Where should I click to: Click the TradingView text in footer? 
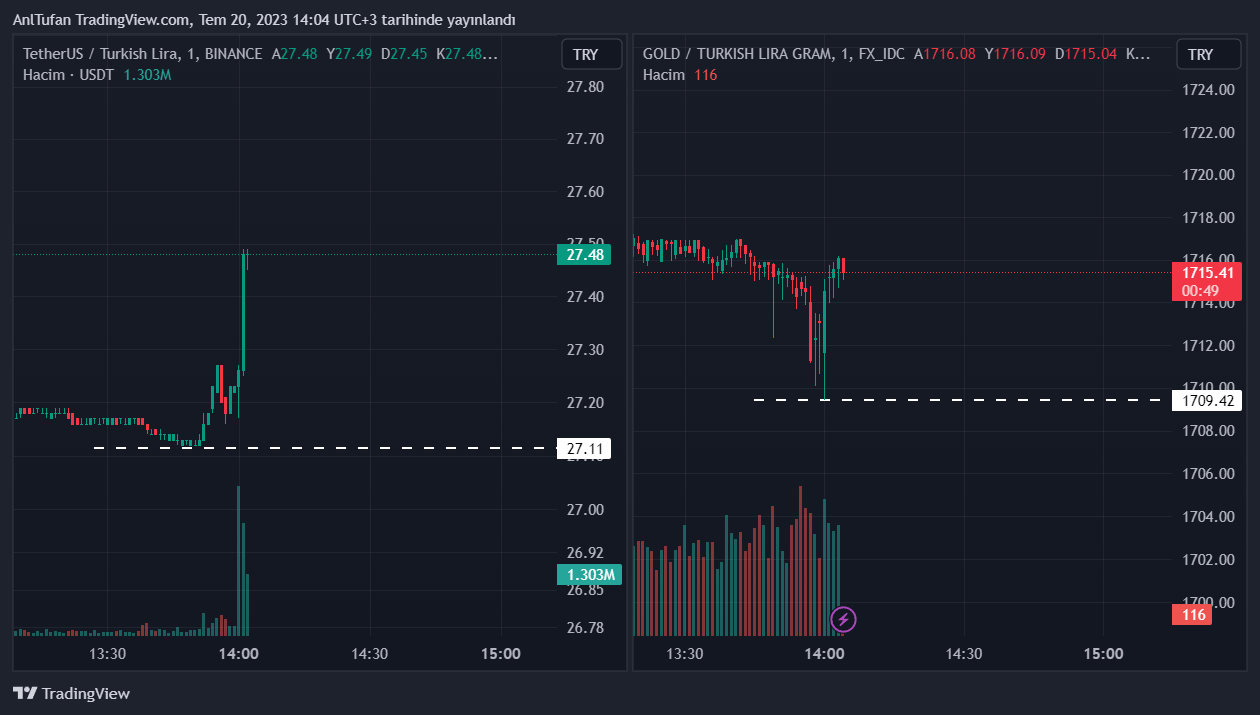point(86,693)
